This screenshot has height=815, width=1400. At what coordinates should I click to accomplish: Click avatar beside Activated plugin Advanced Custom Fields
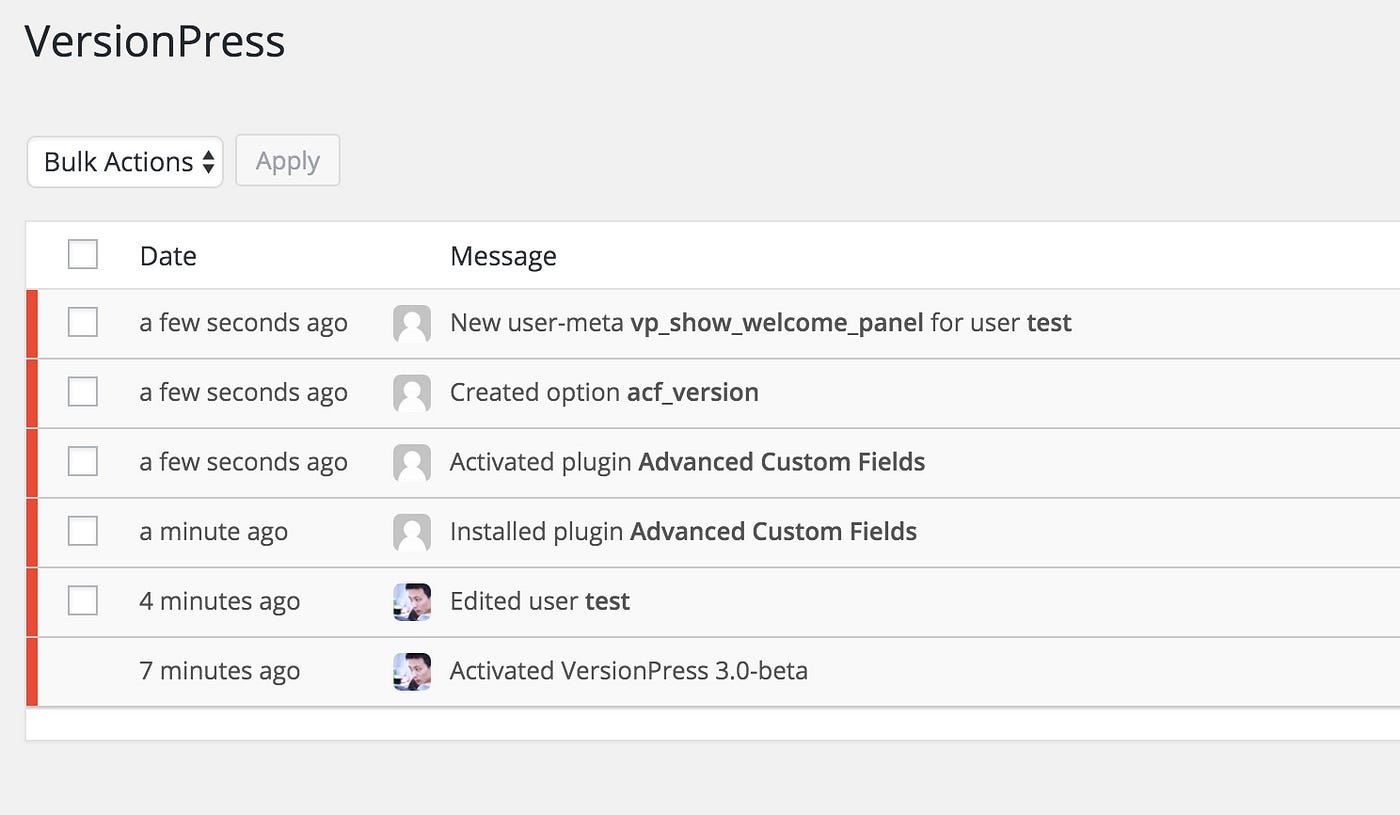coord(412,463)
